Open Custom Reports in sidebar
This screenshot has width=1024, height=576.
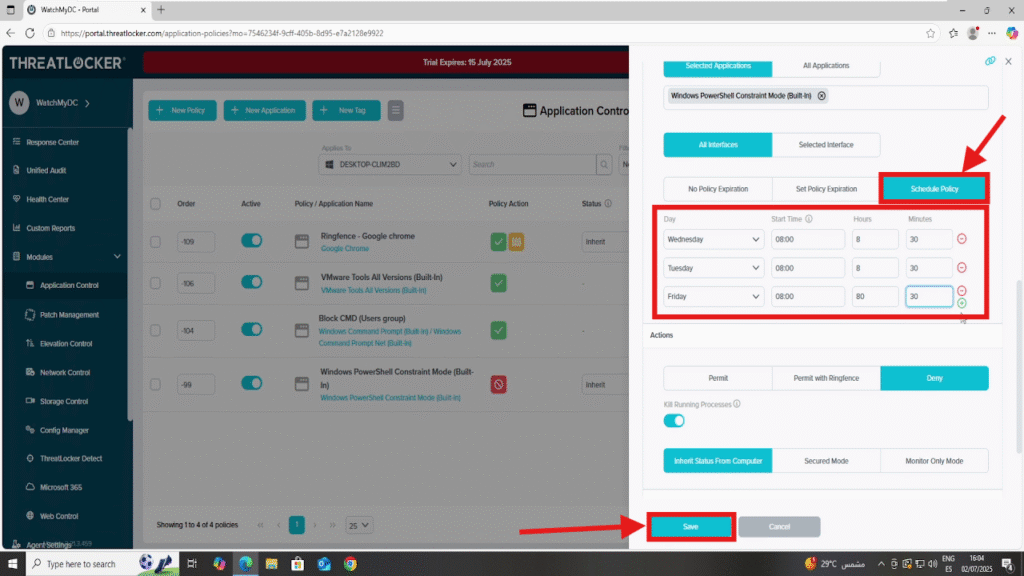[x=50, y=228]
